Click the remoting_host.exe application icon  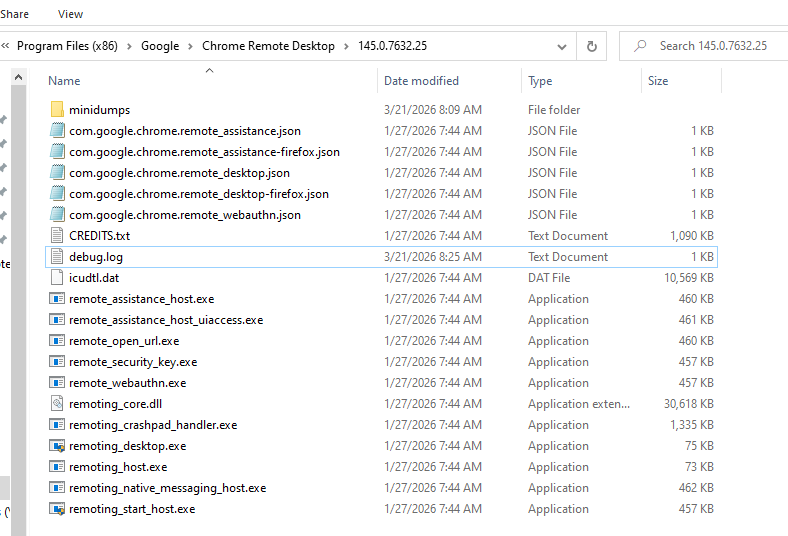coord(57,467)
